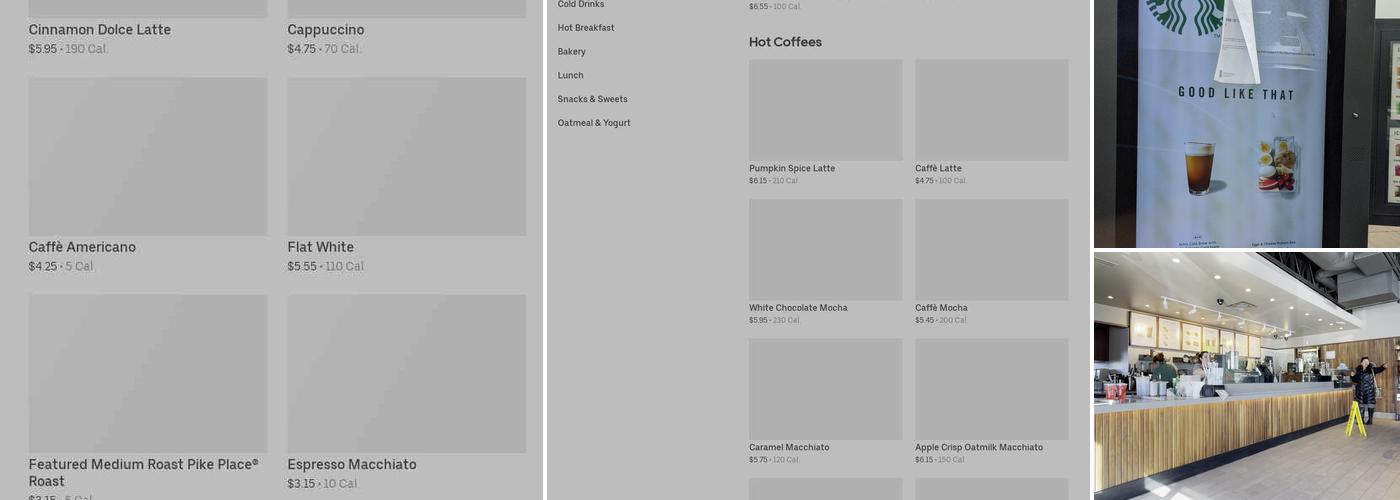
Task: Go to Bakery category
Action: click(x=572, y=52)
